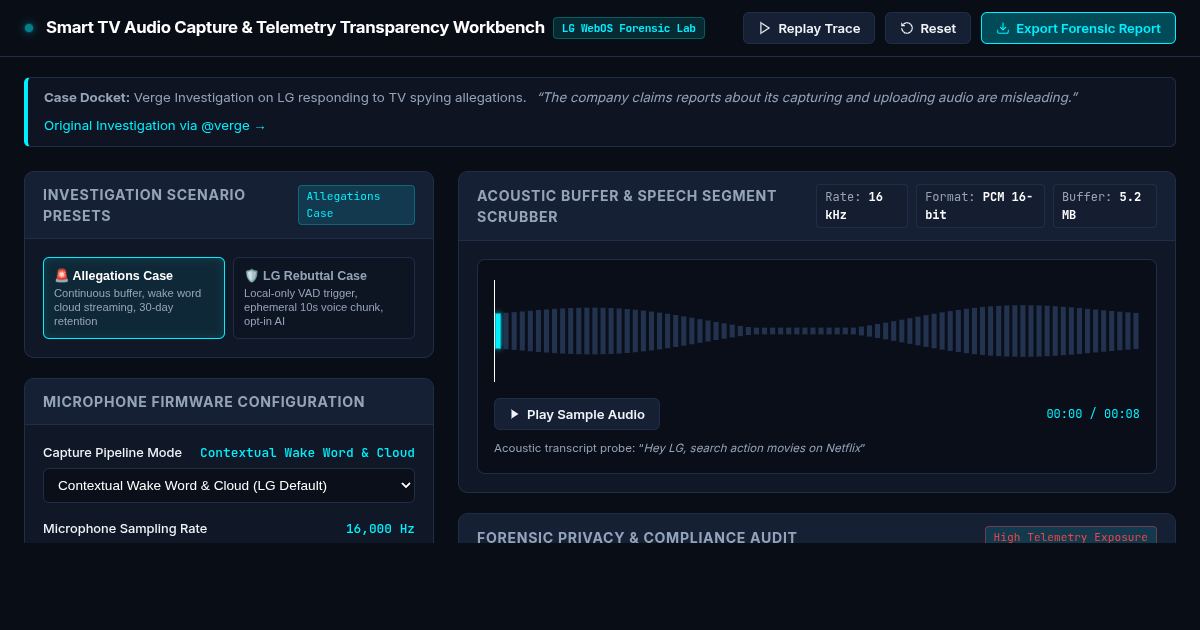Click the shield icon on LG Rebuttal Case
The image size is (1200, 630).
[251, 275]
